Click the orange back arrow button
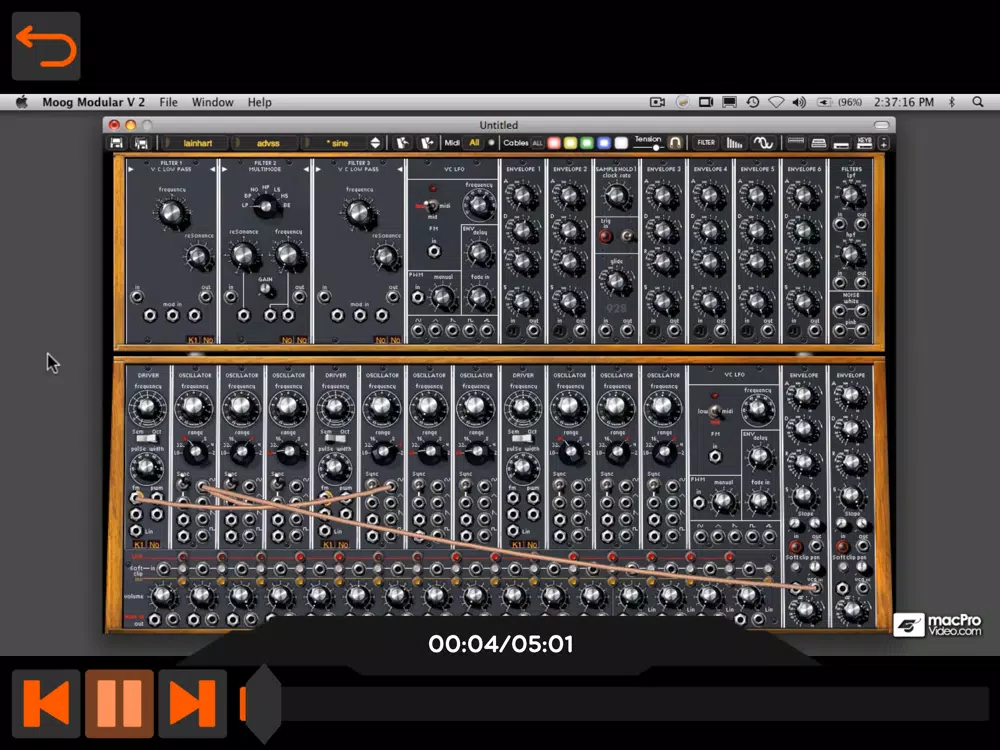 46,46
